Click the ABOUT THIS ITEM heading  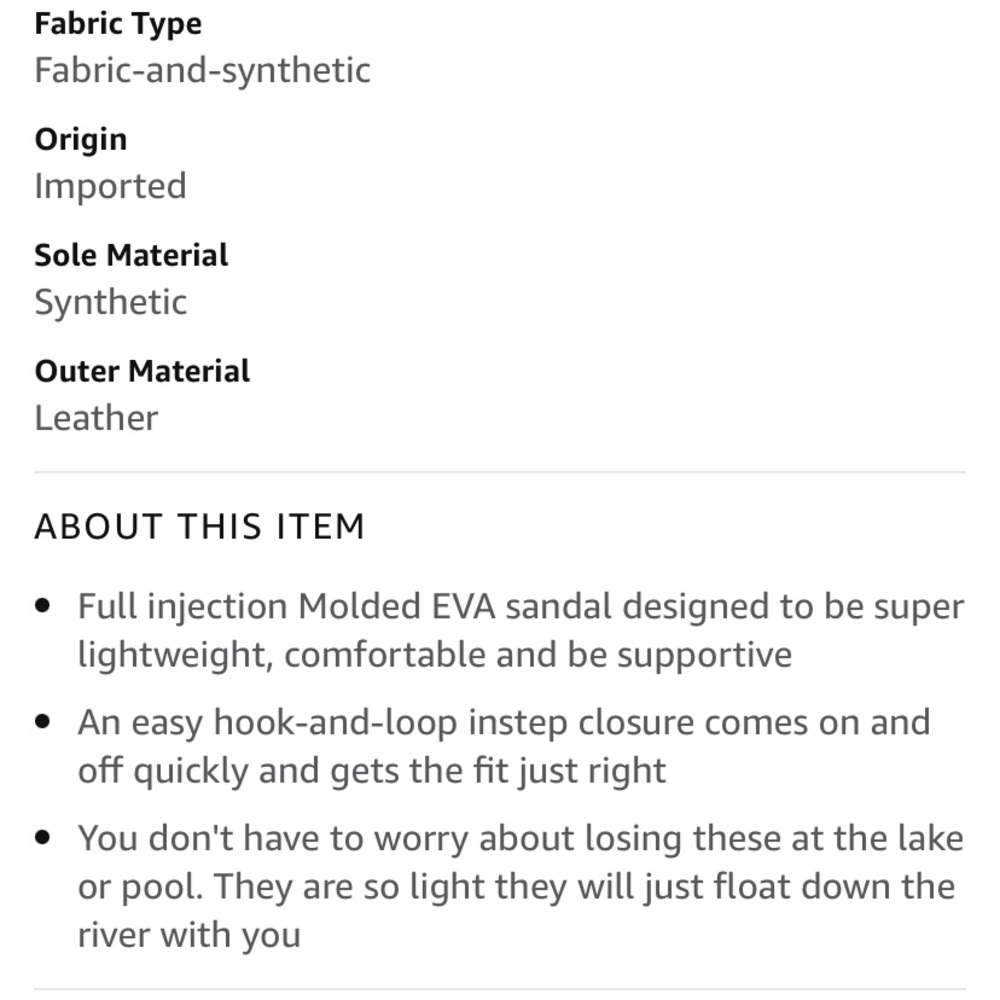coord(199,526)
